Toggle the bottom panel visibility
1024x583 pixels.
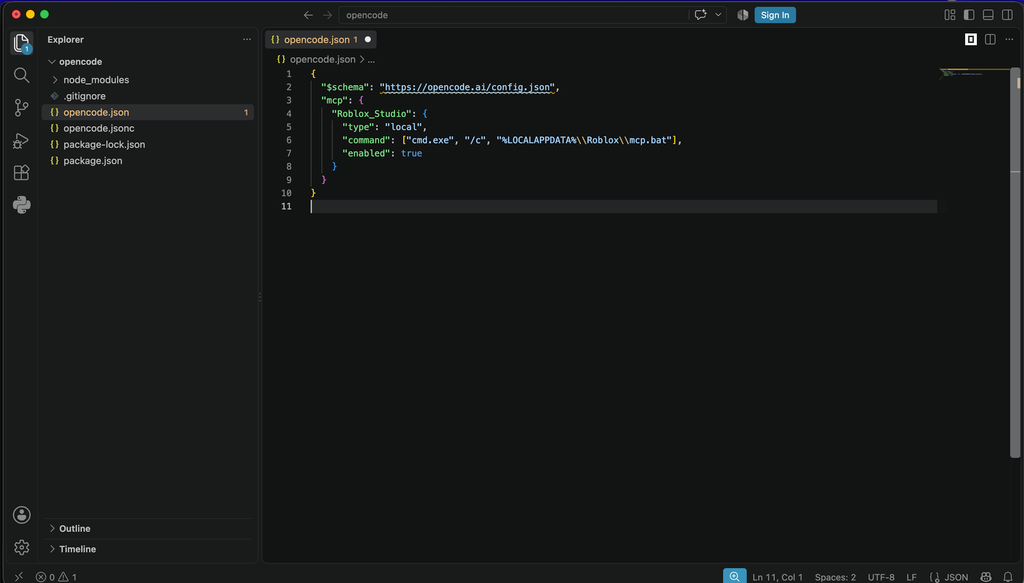[x=988, y=15]
